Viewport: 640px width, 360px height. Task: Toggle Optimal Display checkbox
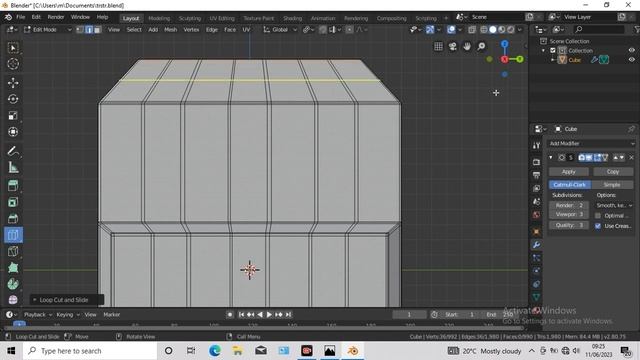pos(598,216)
